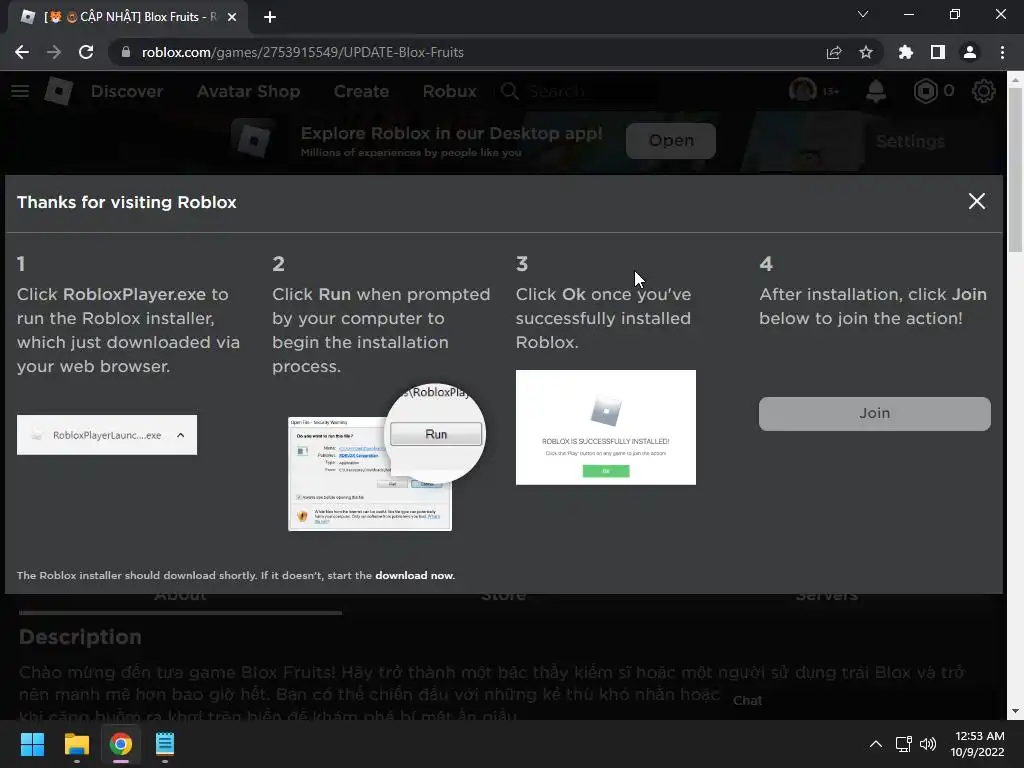Go back with the browser back arrow
The image size is (1024, 768).
point(22,52)
